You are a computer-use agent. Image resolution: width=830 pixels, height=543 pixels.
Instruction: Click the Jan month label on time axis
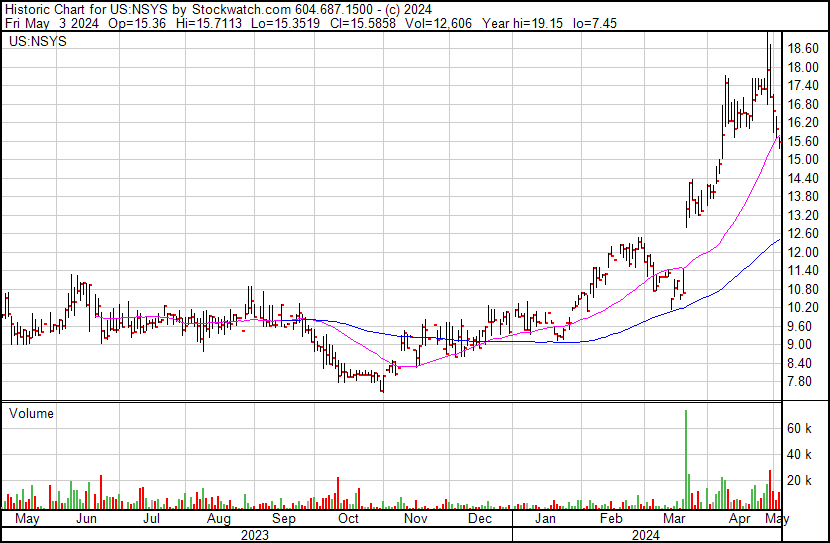point(545,520)
